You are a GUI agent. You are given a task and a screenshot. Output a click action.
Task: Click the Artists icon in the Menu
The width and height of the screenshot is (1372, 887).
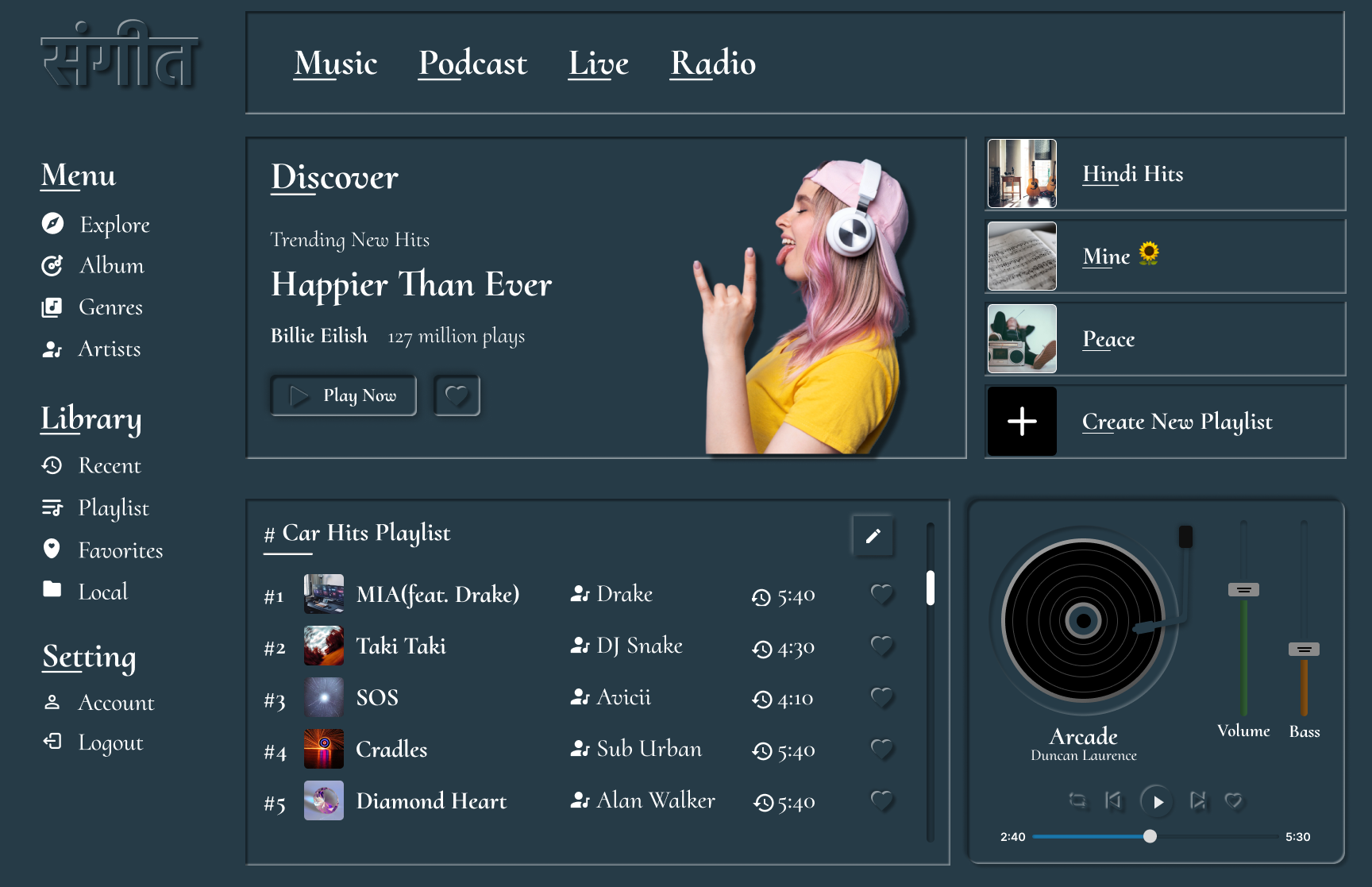52,349
